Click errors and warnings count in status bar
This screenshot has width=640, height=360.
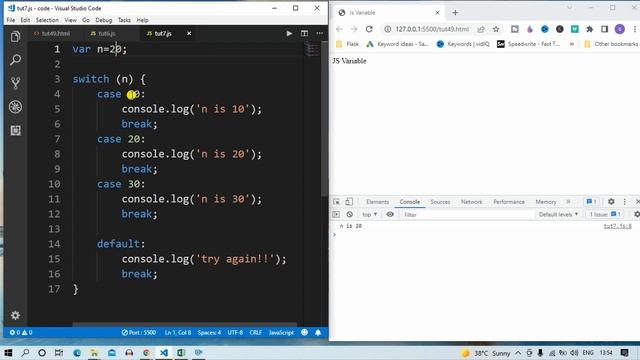coord(21,333)
